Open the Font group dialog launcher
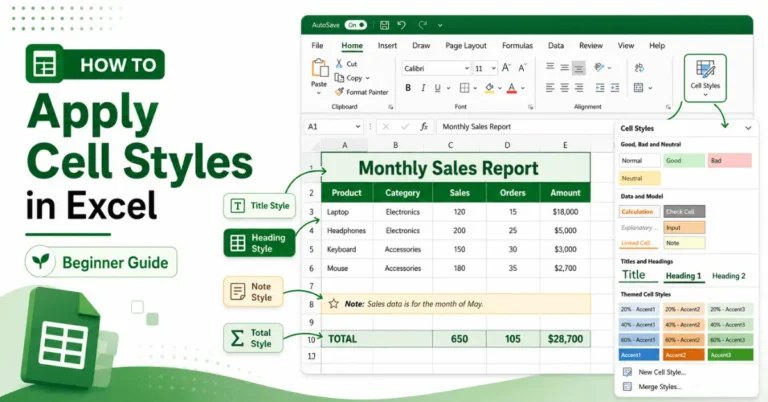This screenshot has width=768, height=402. click(530, 107)
